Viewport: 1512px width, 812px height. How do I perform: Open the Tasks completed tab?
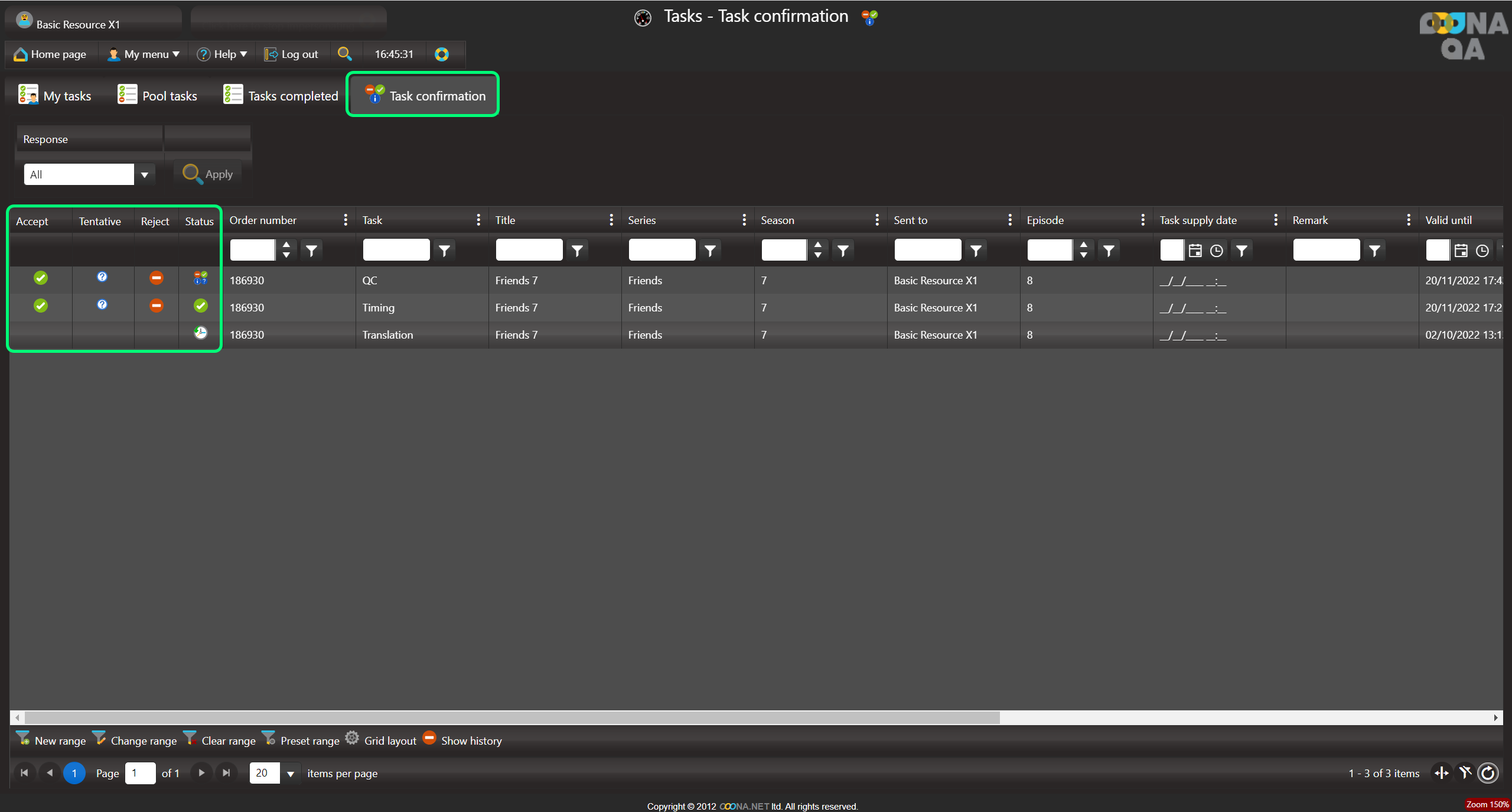tap(281, 96)
